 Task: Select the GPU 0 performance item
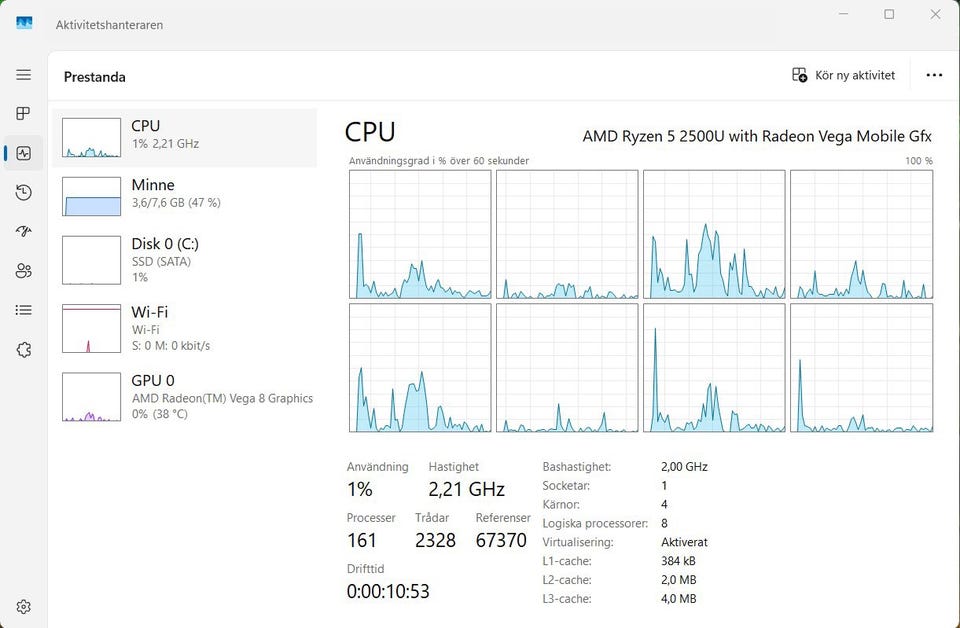(x=185, y=396)
